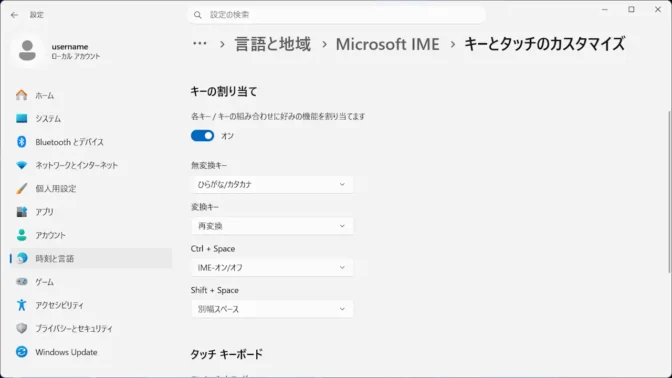Open ネットワークとインターネット section
The image size is (672, 378).
click(x=91, y=165)
